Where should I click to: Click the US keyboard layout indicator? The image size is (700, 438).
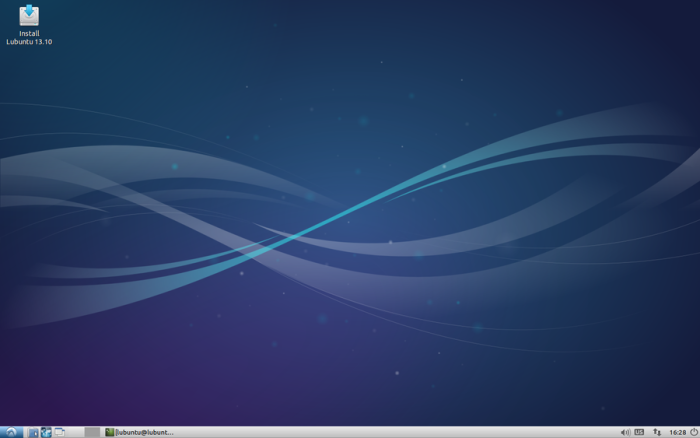(x=639, y=432)
